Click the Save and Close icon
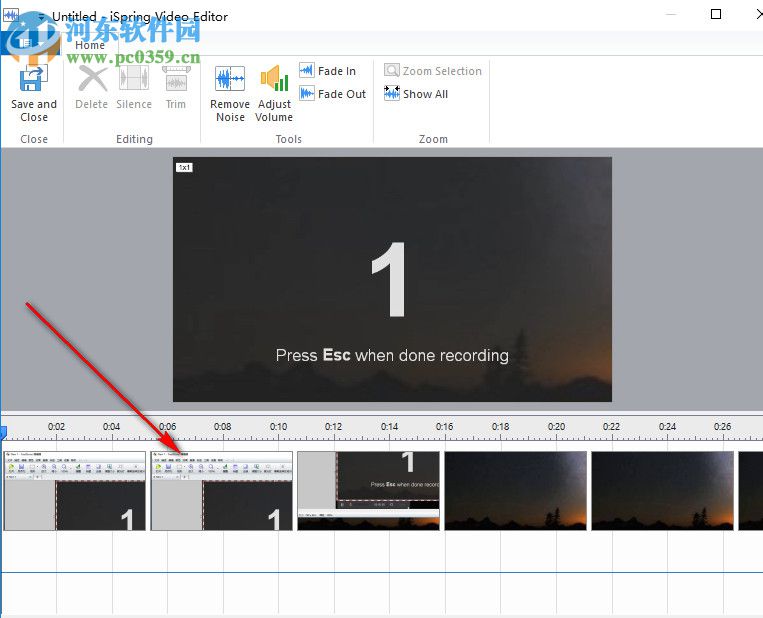Screen dimensions: 763x618 click(x=34, y=78)
